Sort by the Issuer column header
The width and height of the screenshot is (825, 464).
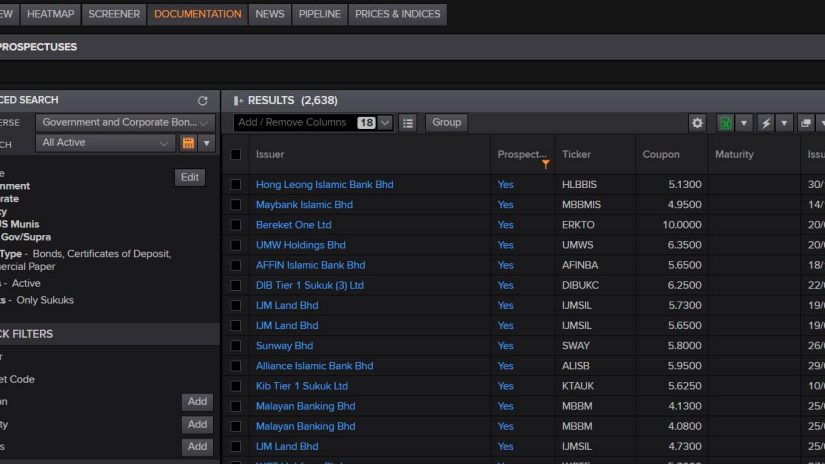coord(270,154)
